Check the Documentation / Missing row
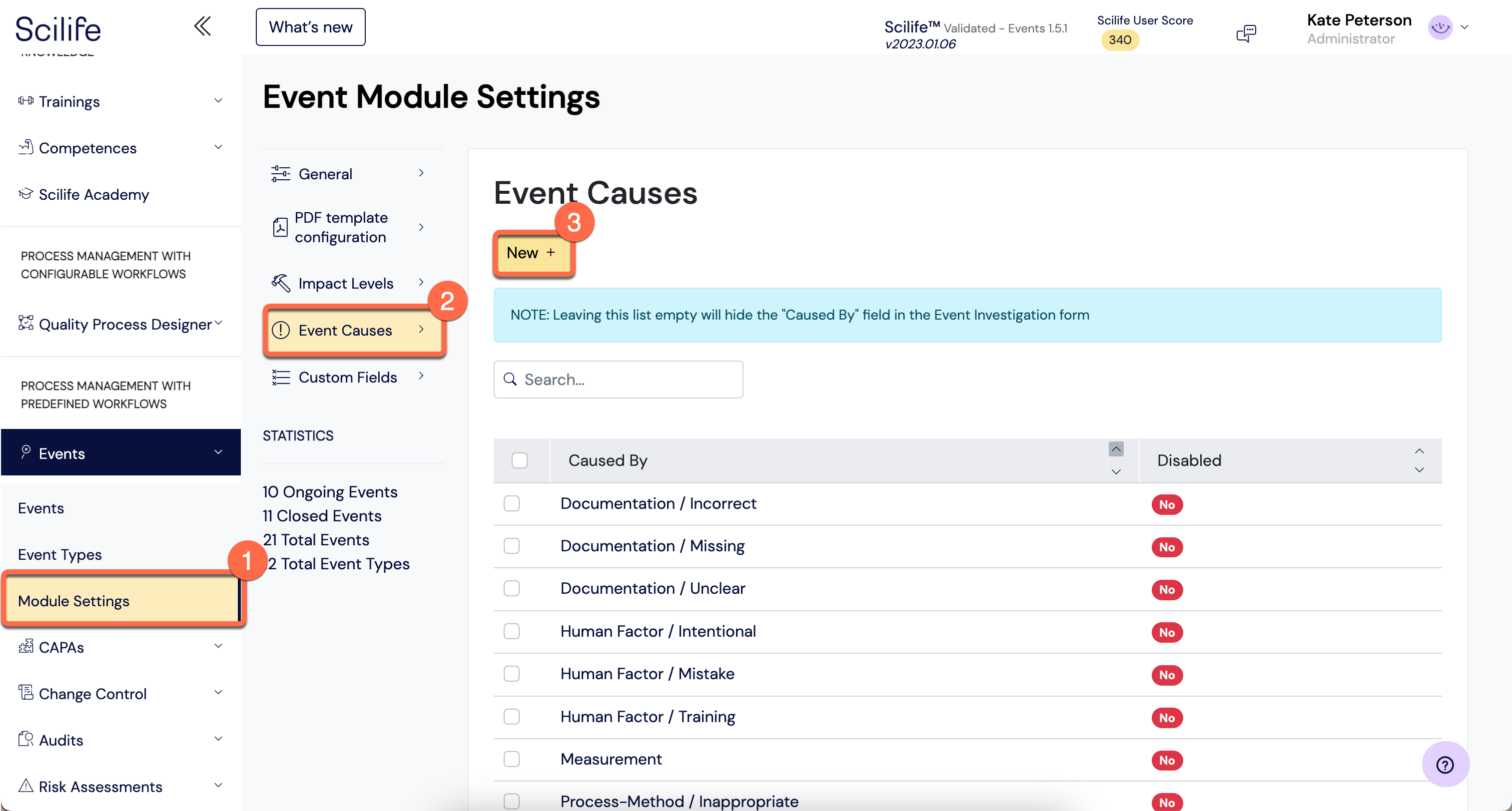 click(x=512, y=546)
